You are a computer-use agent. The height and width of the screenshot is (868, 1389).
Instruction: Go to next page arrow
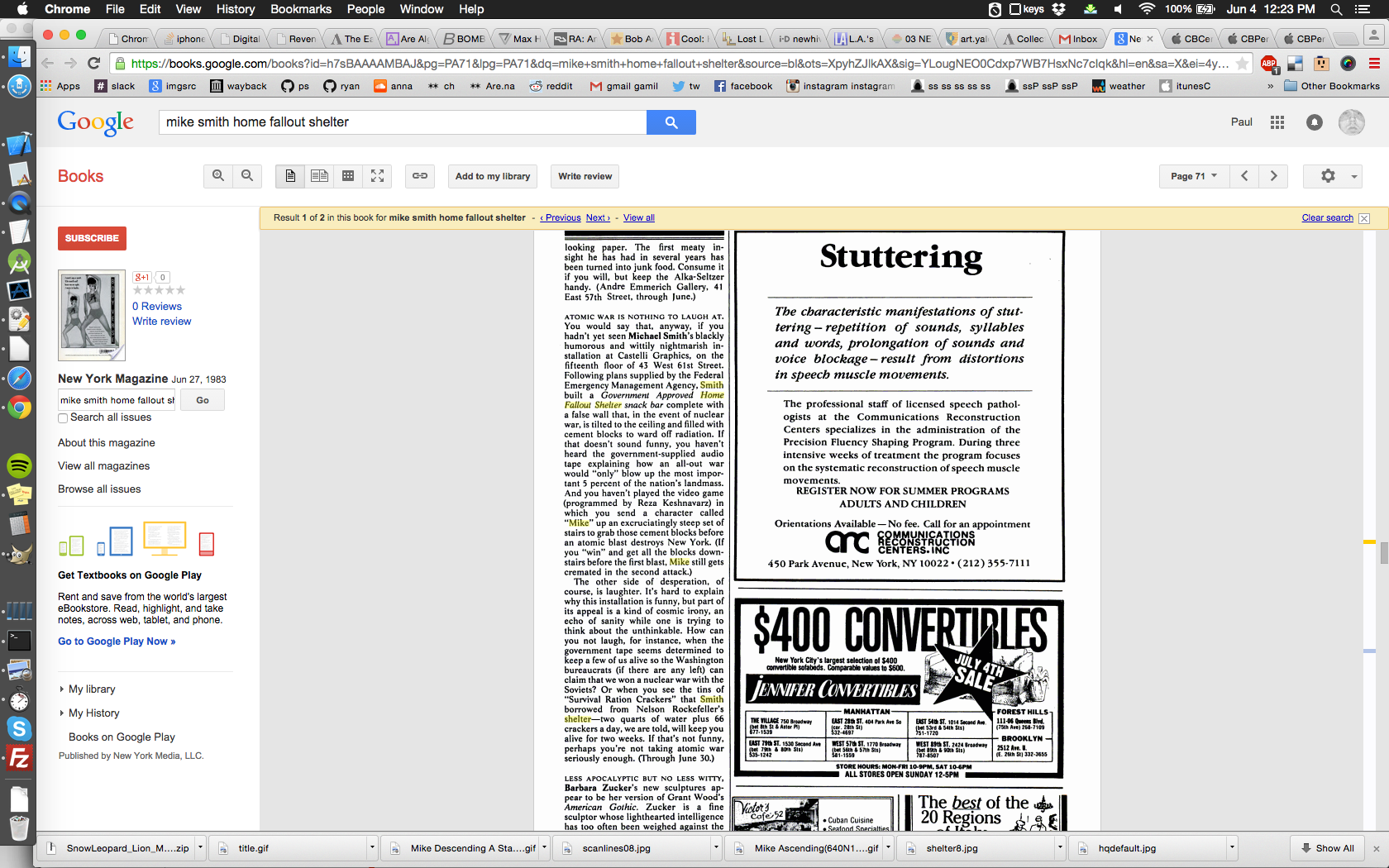point(1273,176)
